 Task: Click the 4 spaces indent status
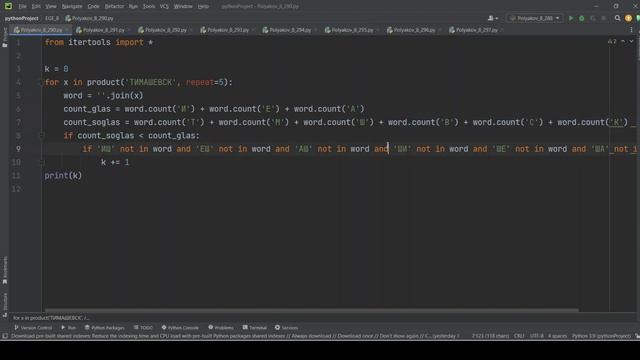558,336
